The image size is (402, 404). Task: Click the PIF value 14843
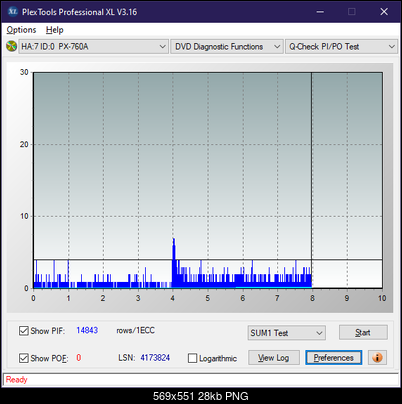(87, 330)
